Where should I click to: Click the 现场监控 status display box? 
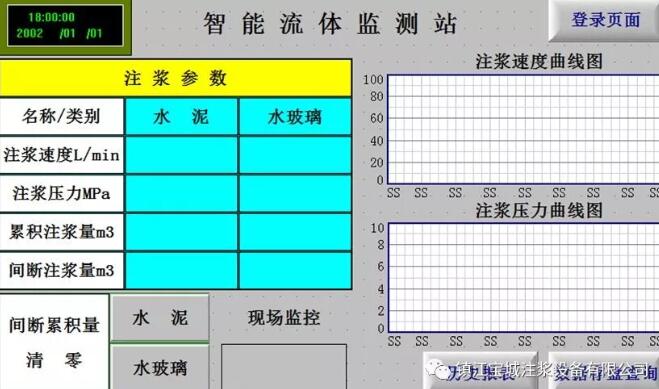(284, 367)
